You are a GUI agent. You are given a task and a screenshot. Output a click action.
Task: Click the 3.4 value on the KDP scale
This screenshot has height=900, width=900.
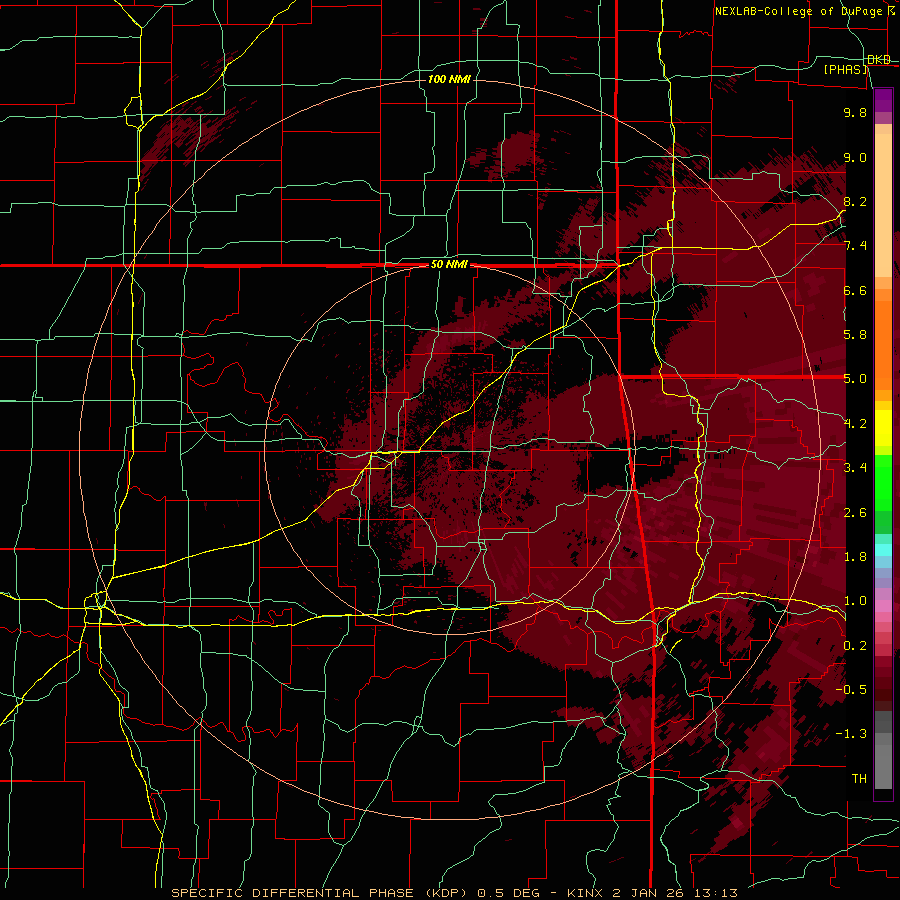[855, 468]
